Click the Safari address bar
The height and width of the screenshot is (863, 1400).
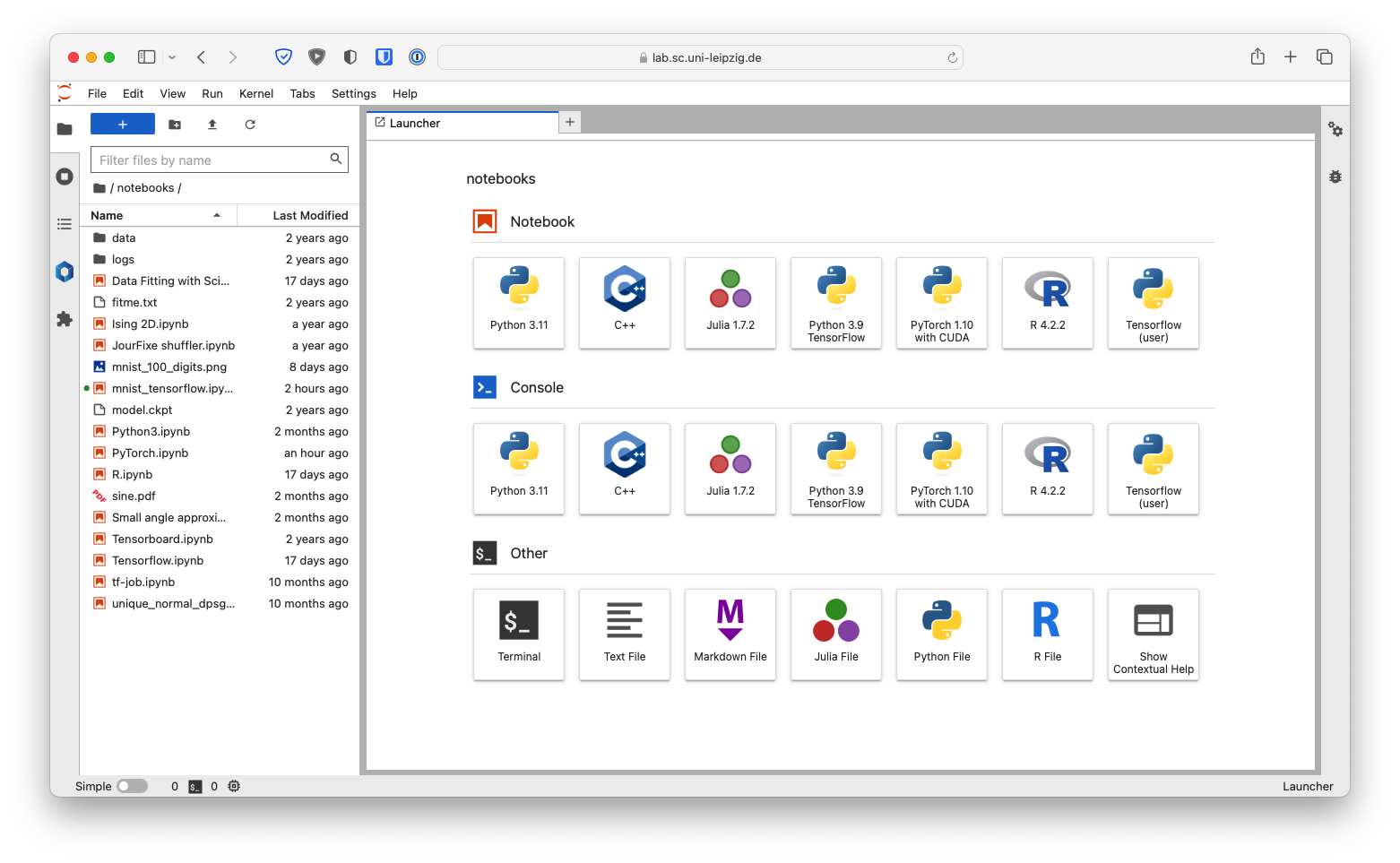[700, 57]
